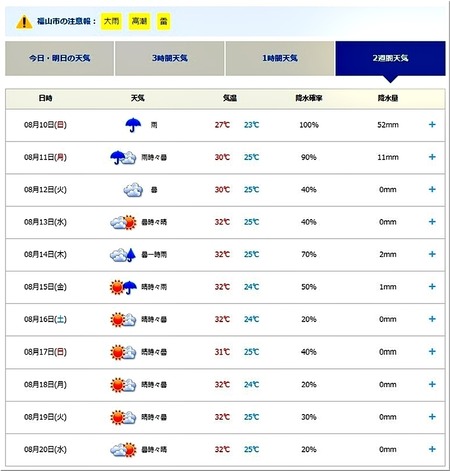
Task: Click the date 08月19日(火)
Action: click(x=45, y=417)
